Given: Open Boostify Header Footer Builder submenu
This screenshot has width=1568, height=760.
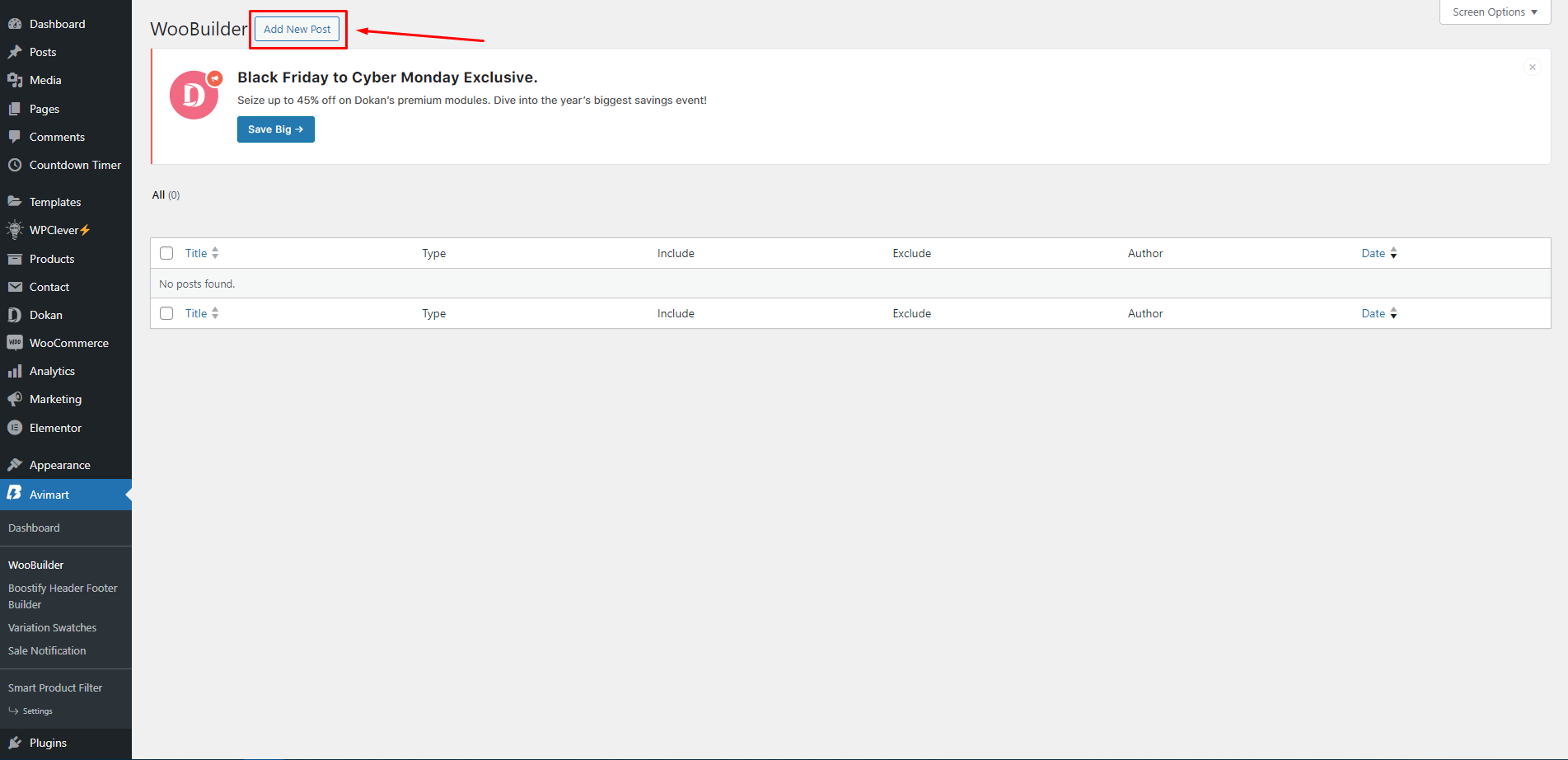Looking at the screenshot, I should pos(63,596).
